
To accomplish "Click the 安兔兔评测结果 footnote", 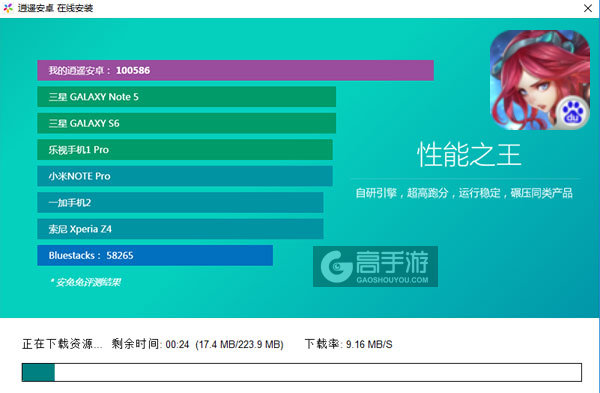I will [x=86, y=282].
